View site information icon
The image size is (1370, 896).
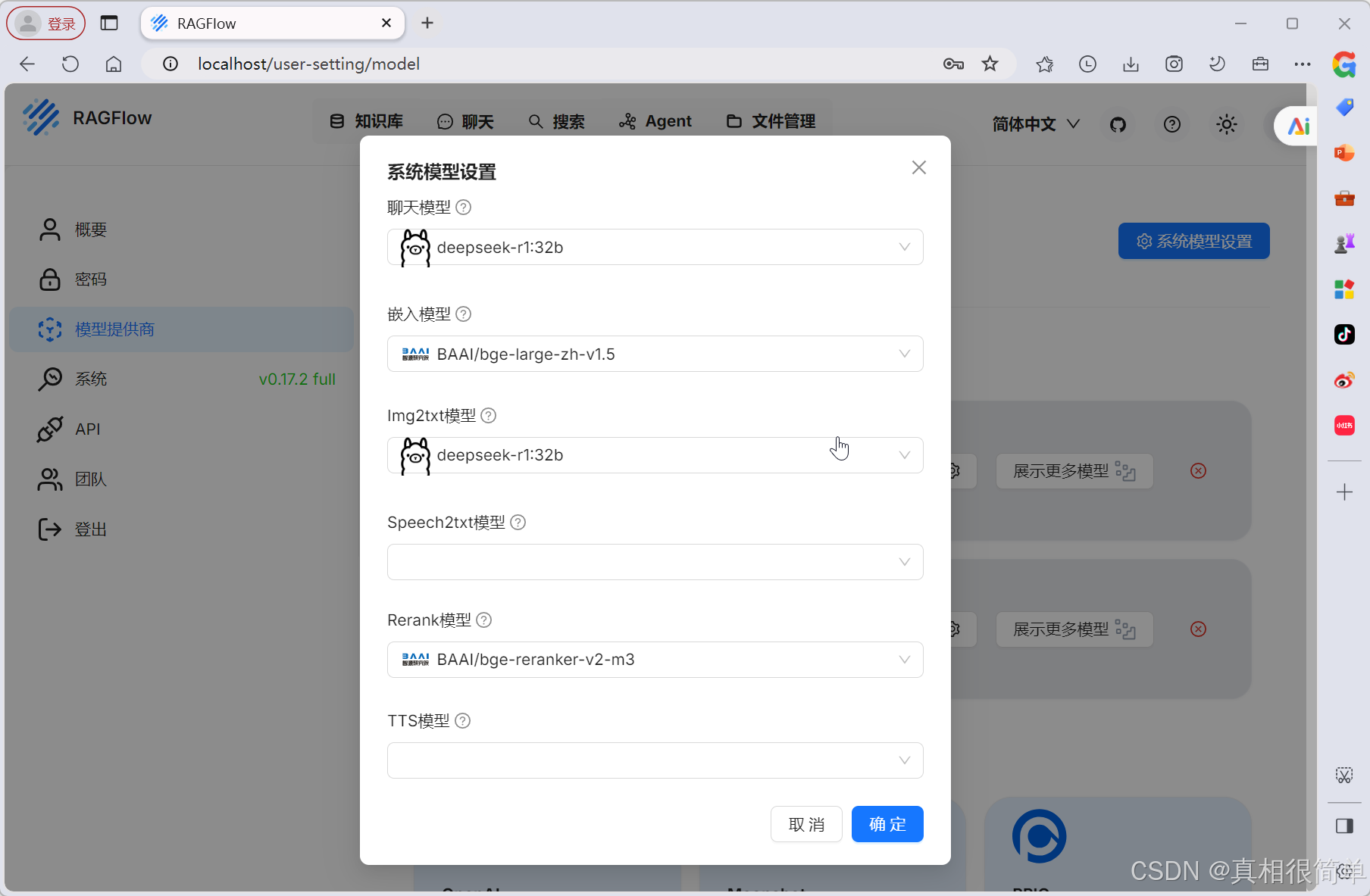tap(170, 64)
